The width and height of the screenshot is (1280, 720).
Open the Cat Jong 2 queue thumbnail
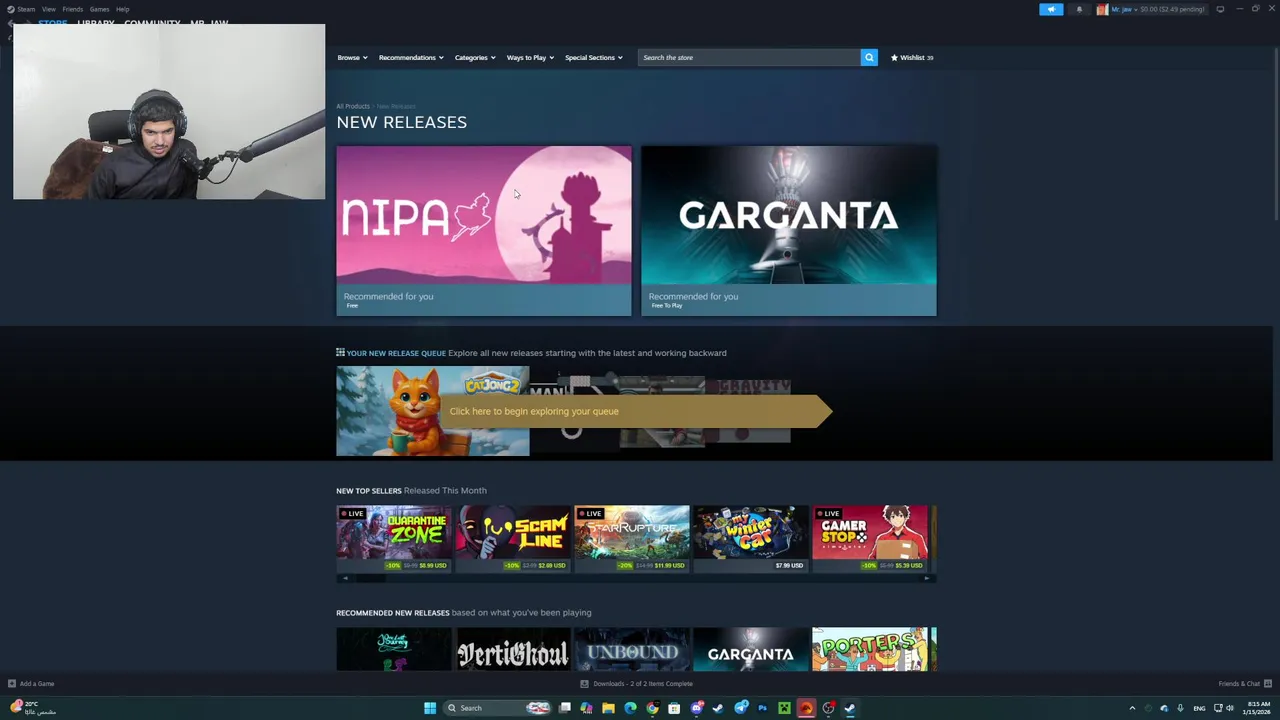point(433,411)
